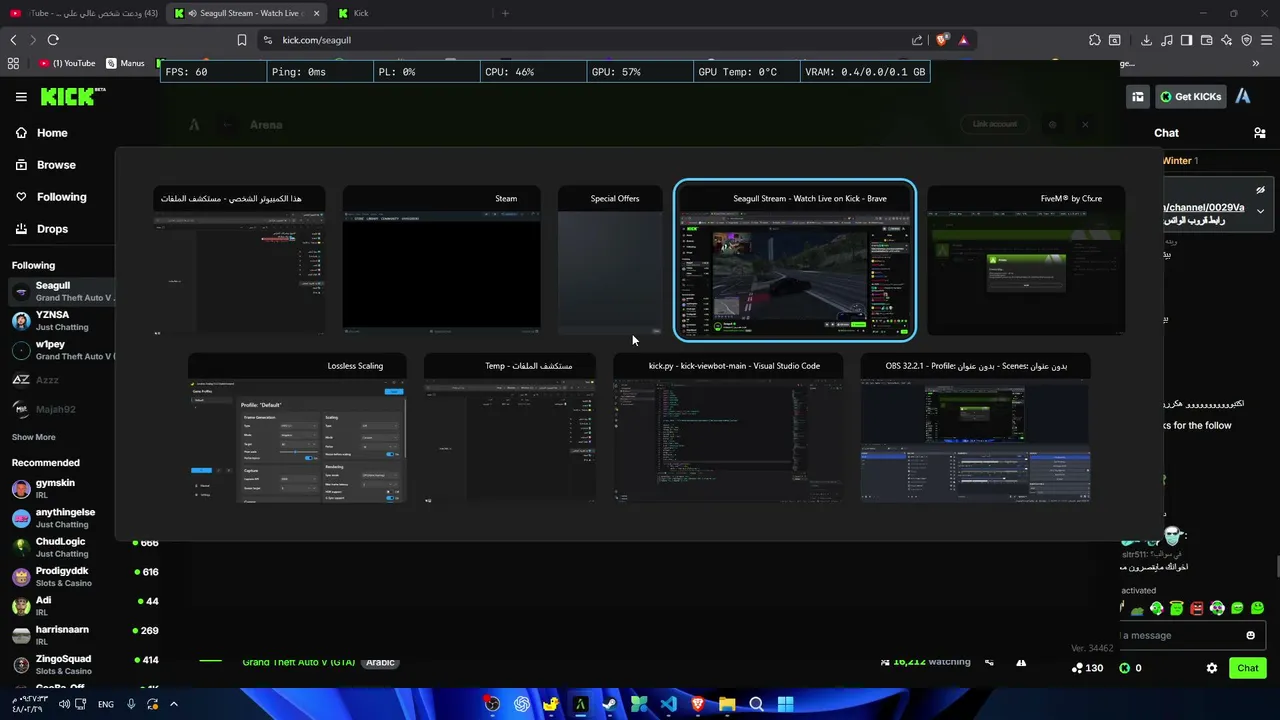This screenshot has height=720, width=1280.
Task: Switch to kick.py Visual Studio Code window
Action: pos(728,428)
